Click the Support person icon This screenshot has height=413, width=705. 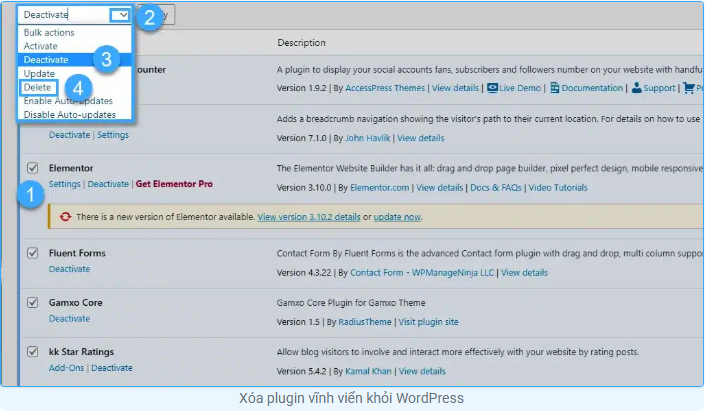point(636,88)
